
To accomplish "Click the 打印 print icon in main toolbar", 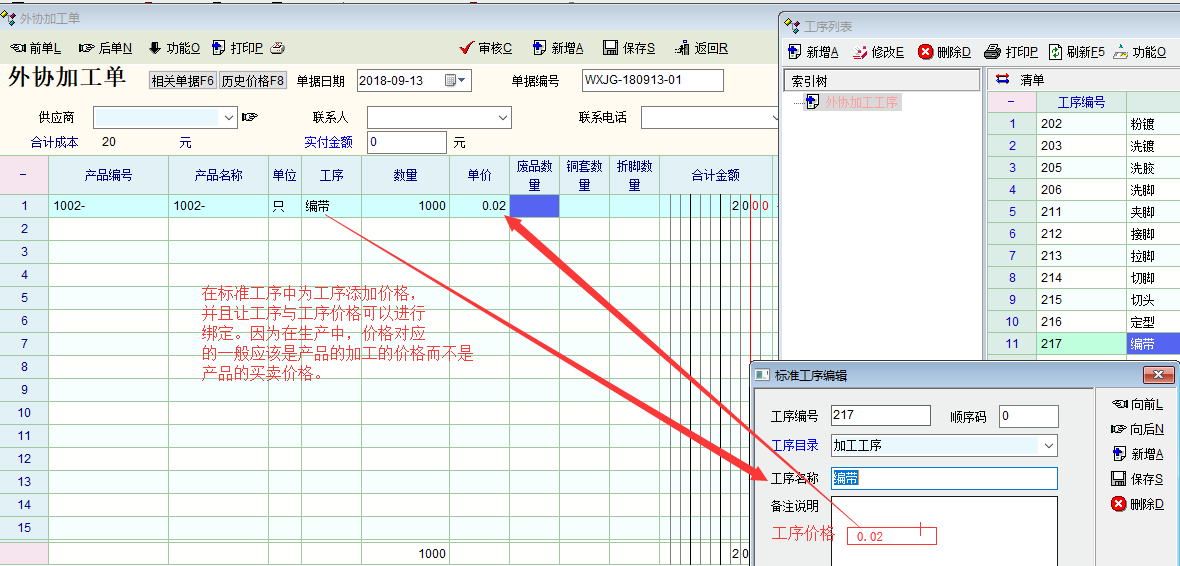I will 219,48.
